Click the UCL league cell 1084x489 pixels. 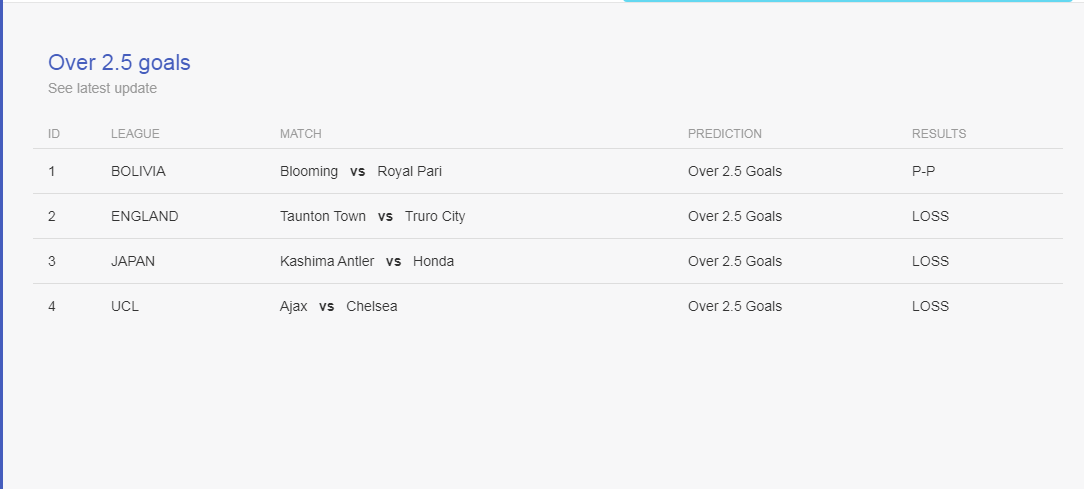pyautogui.click(x=125, y=306)
